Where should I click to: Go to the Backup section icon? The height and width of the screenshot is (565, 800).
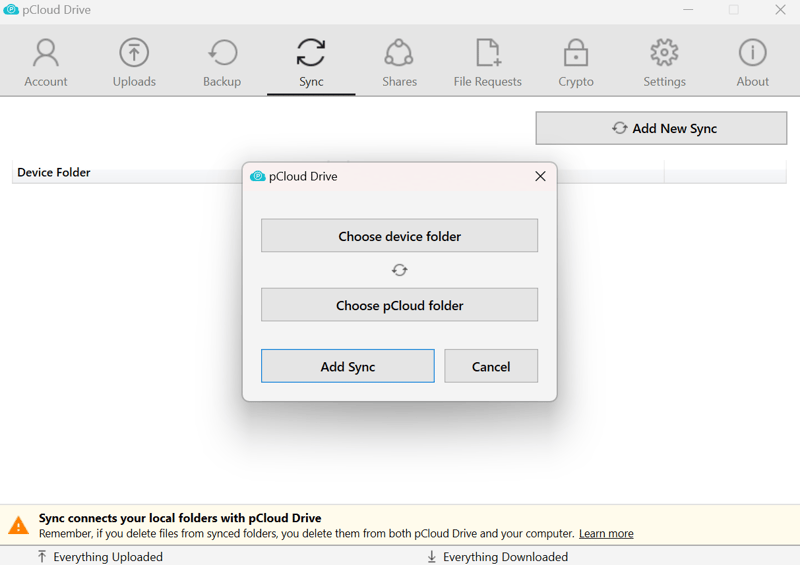pos(222,53)
